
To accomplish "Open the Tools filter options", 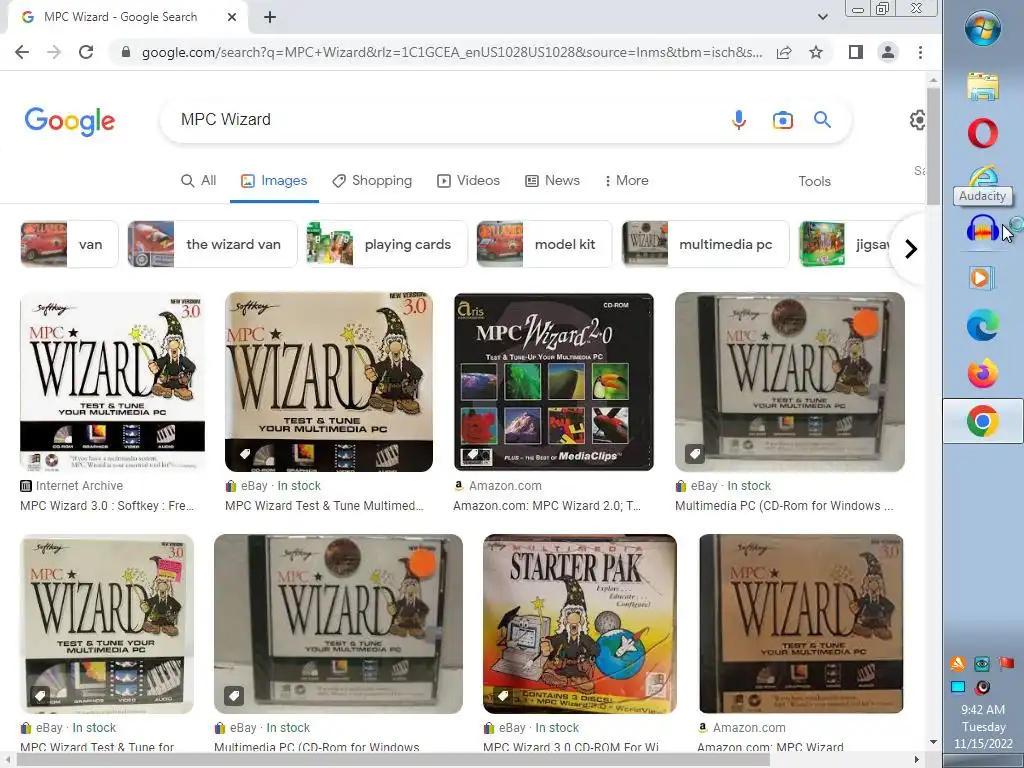I will pos(814,182).
